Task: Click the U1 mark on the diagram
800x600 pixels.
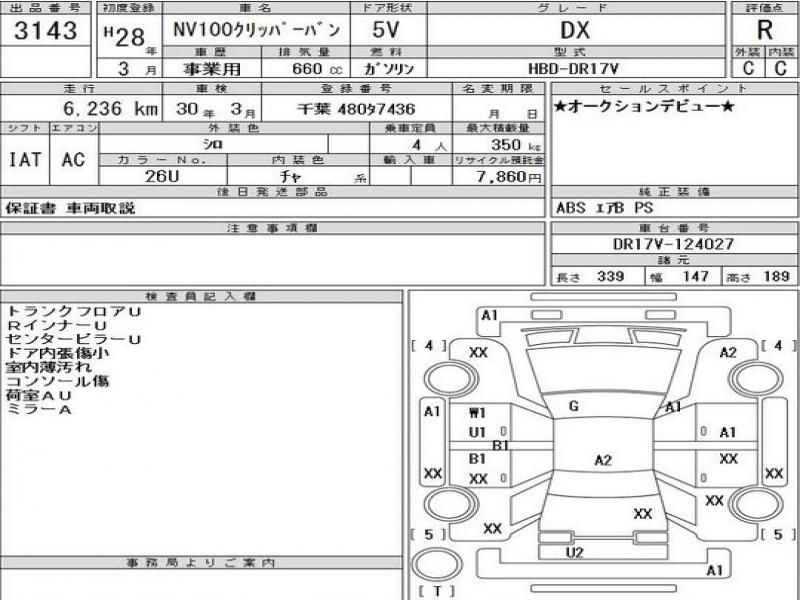Action: pyautogui.click(x=478, y=433)
